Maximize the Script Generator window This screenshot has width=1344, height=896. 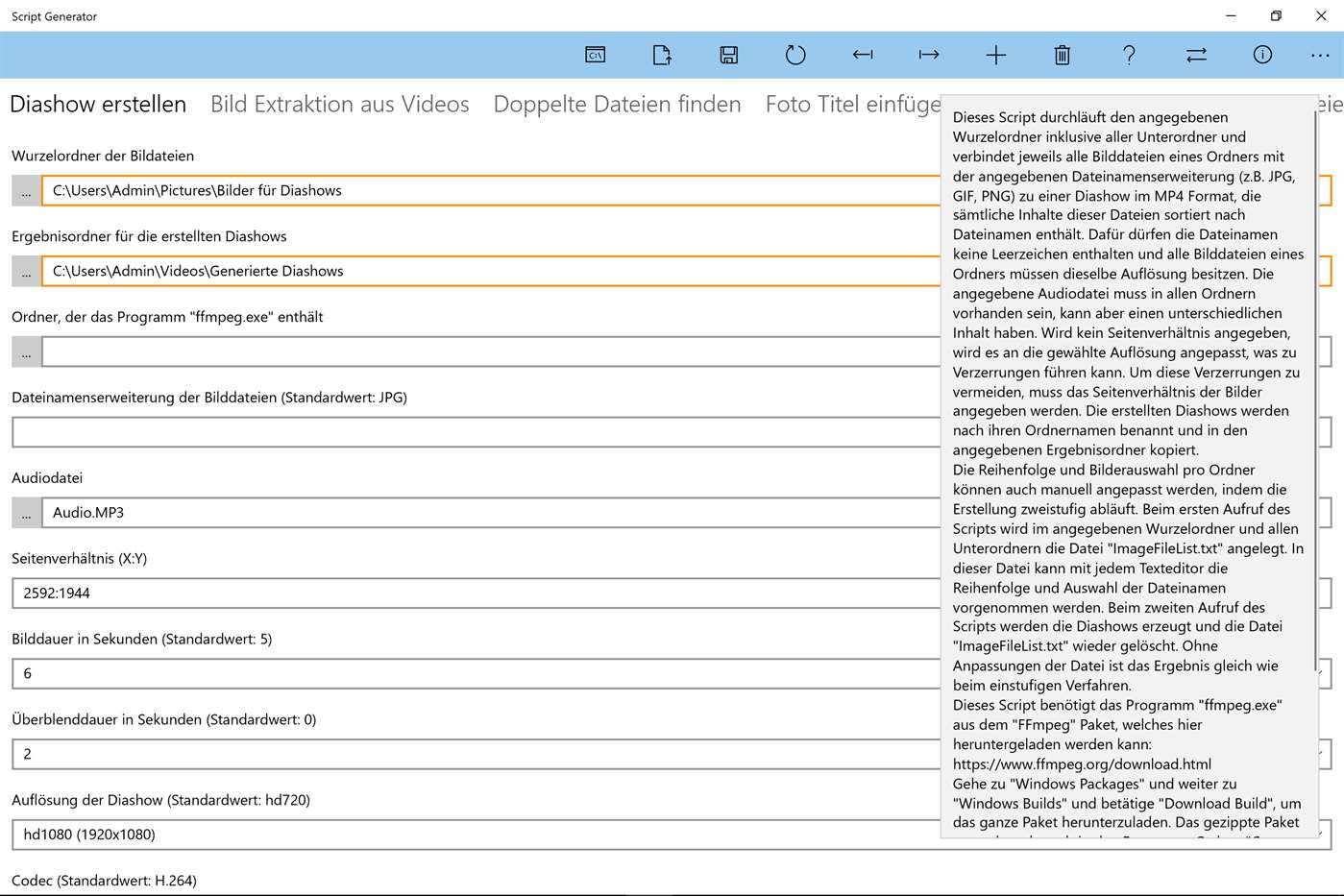click(1276, 15)
